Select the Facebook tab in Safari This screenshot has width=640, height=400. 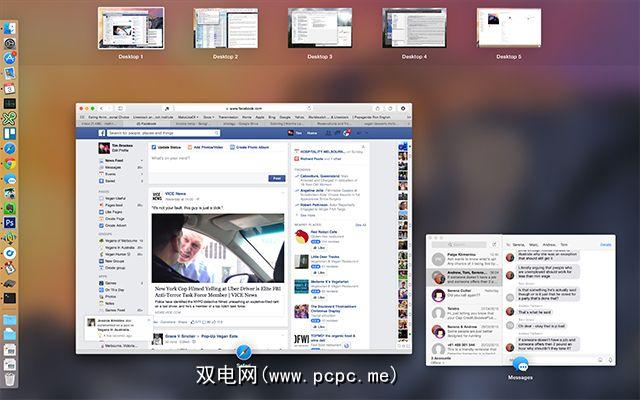[x=147, y=123]
